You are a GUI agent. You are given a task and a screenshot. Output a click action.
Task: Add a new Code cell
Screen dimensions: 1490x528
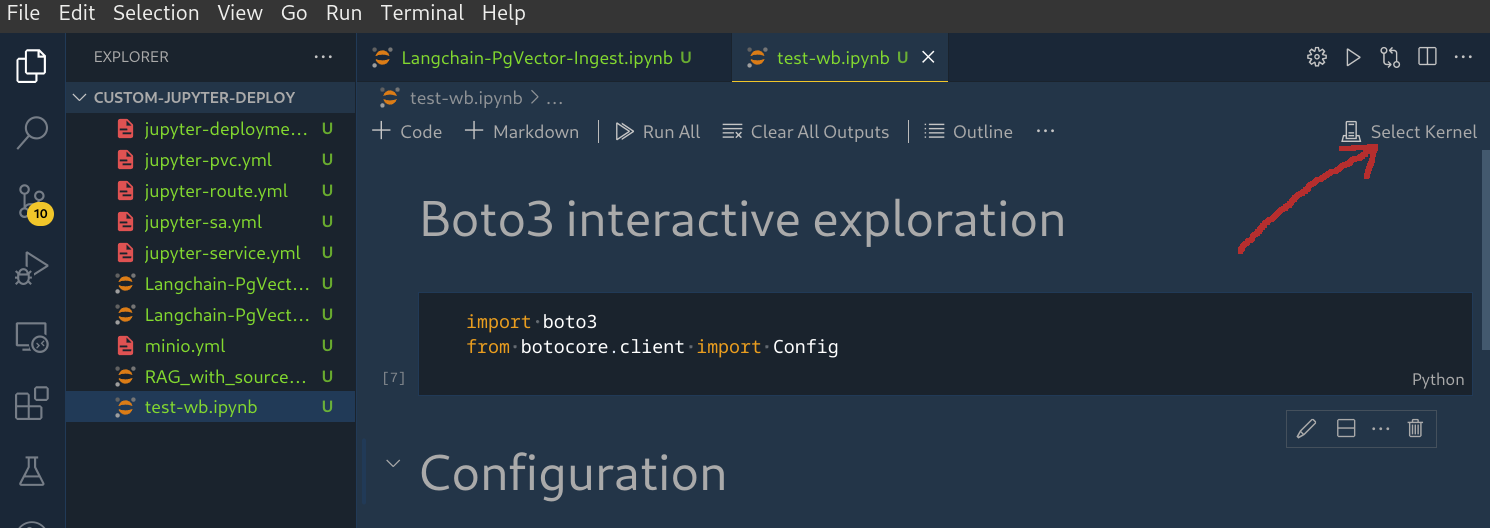pos(407,131)
